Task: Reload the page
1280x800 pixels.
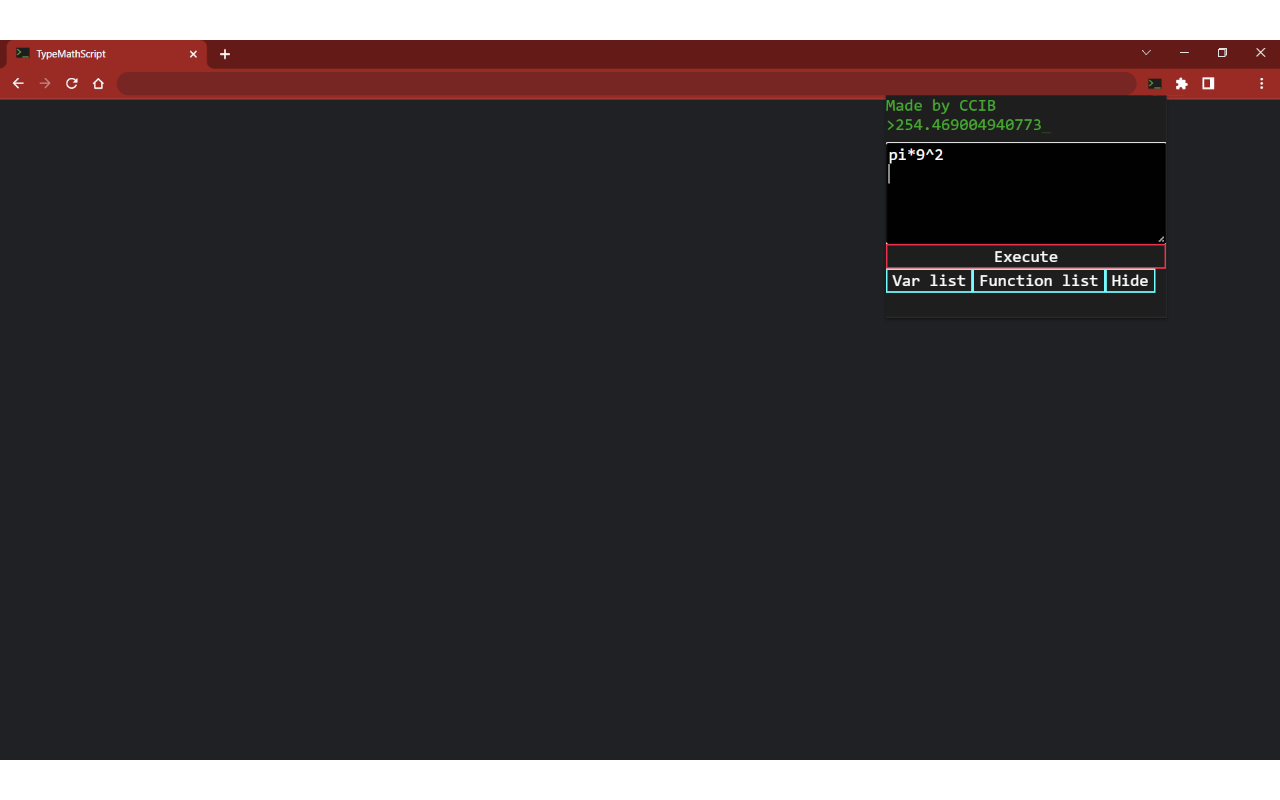Action: (72, 84)
